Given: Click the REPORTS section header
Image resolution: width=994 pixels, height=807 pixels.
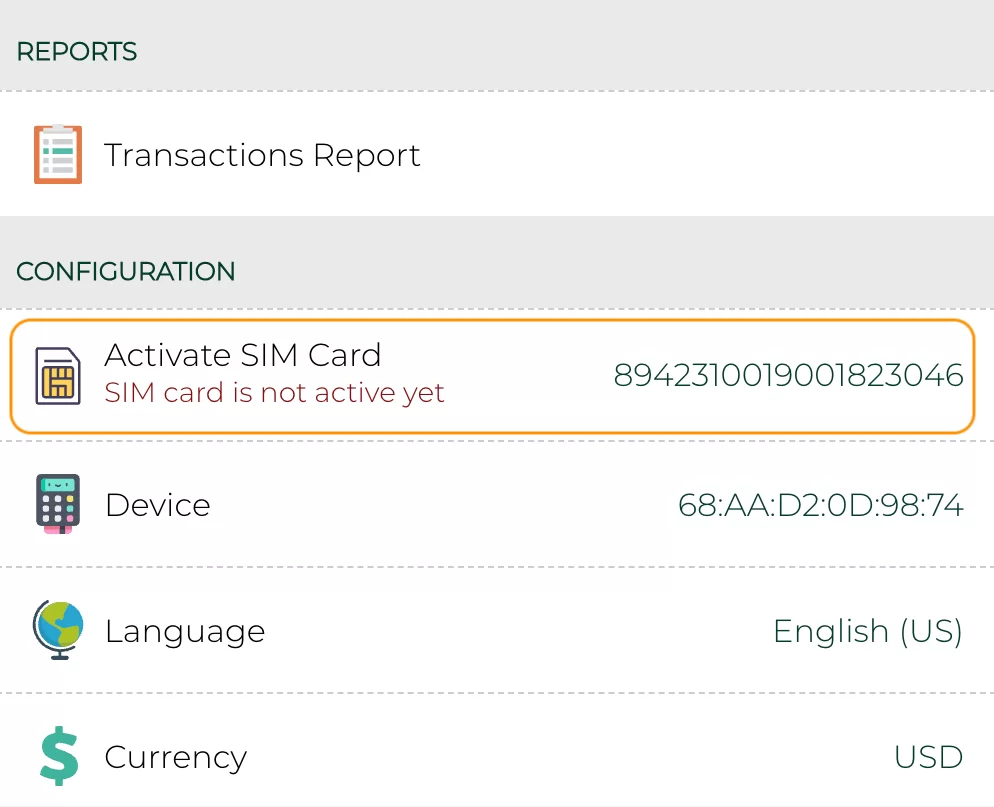Looking at the screenshot, I should pos(77,52).
